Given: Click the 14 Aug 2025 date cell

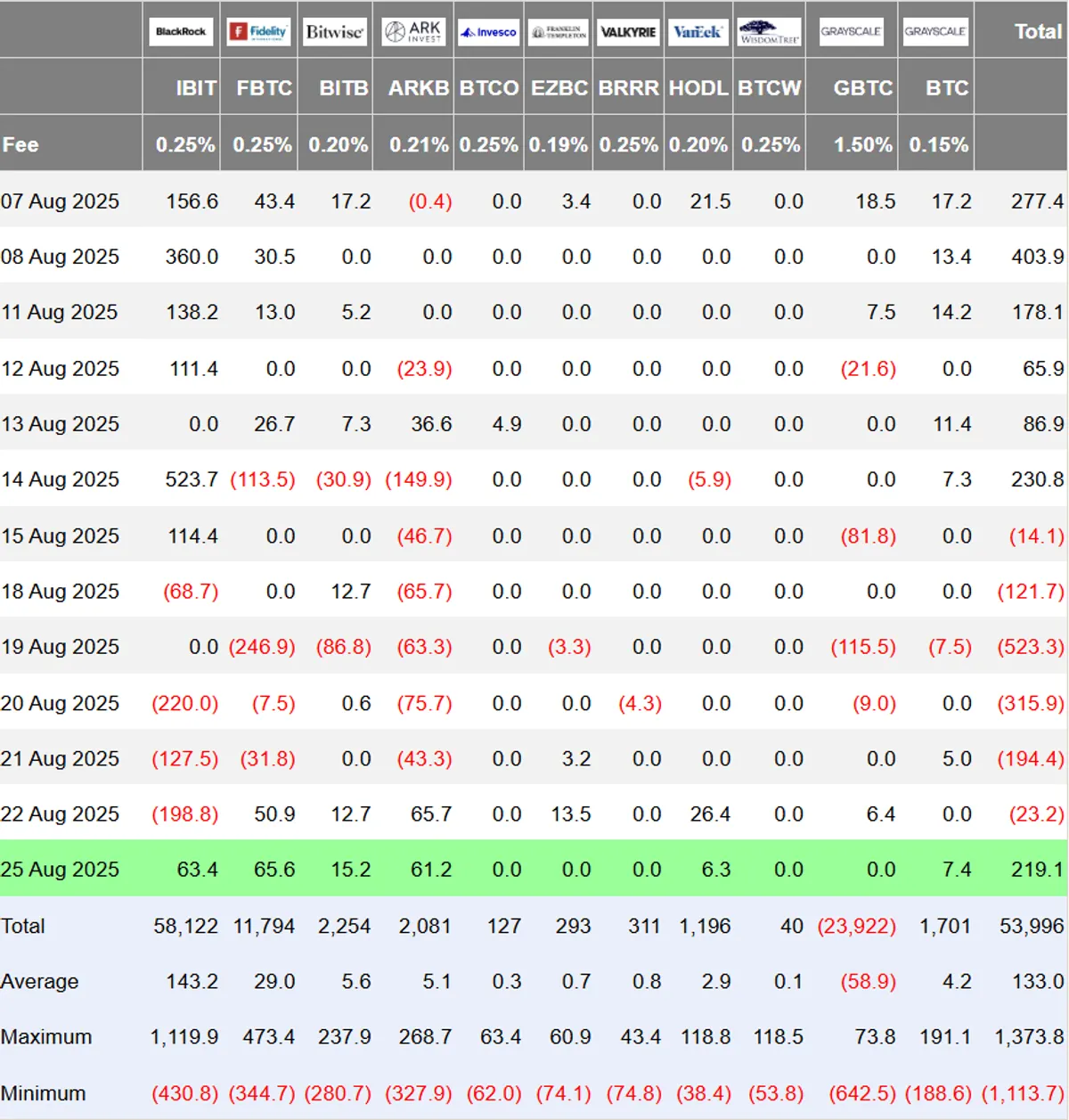Looking at the screenshot, I should pyautogui.click(x=60, y=479).
